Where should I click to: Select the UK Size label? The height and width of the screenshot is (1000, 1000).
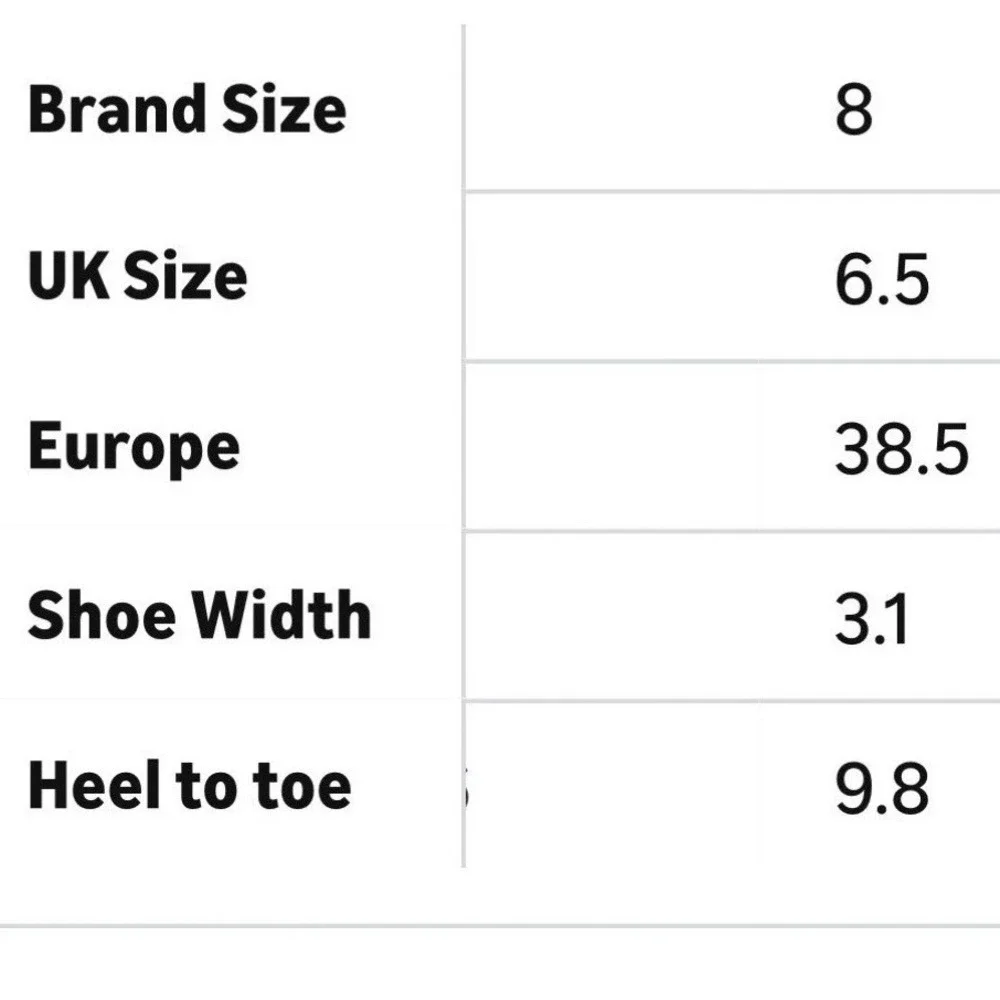[137, 276]
